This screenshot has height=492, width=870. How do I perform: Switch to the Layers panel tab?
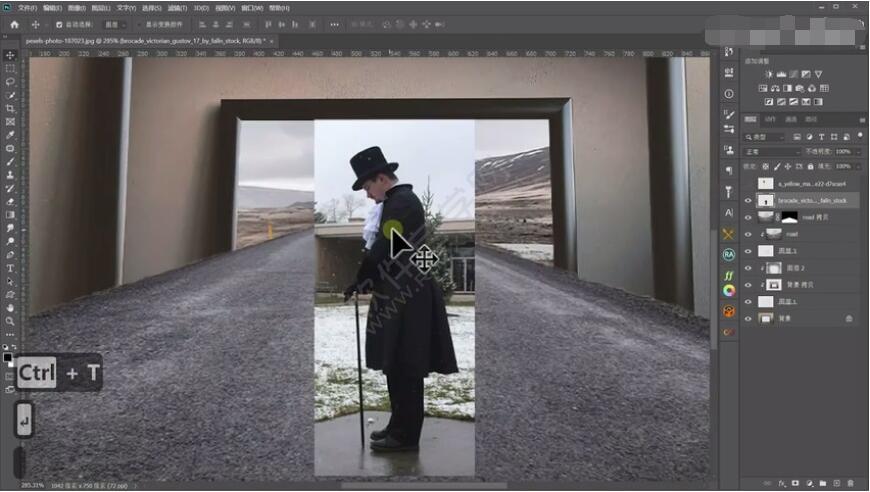click(751, 119)
